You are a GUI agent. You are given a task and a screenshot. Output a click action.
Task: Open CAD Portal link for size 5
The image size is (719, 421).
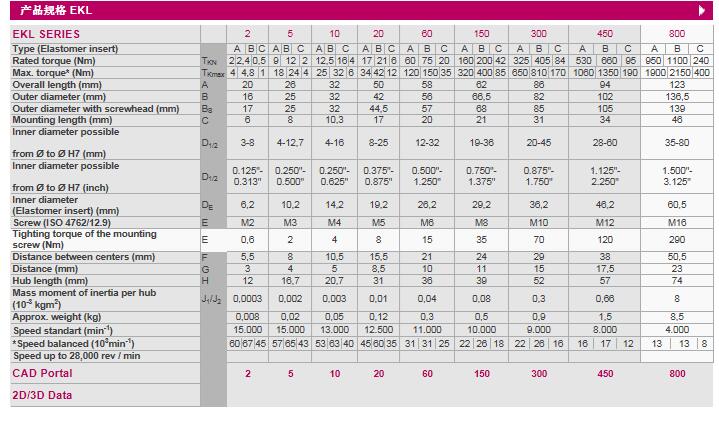coord(290,373)
